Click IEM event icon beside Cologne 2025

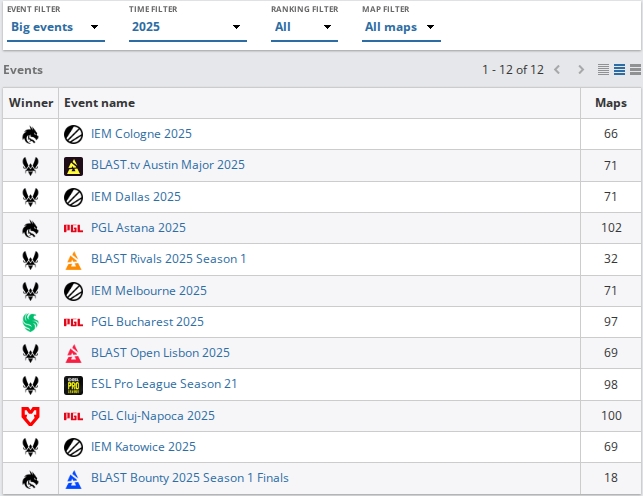tap(73, 134)
